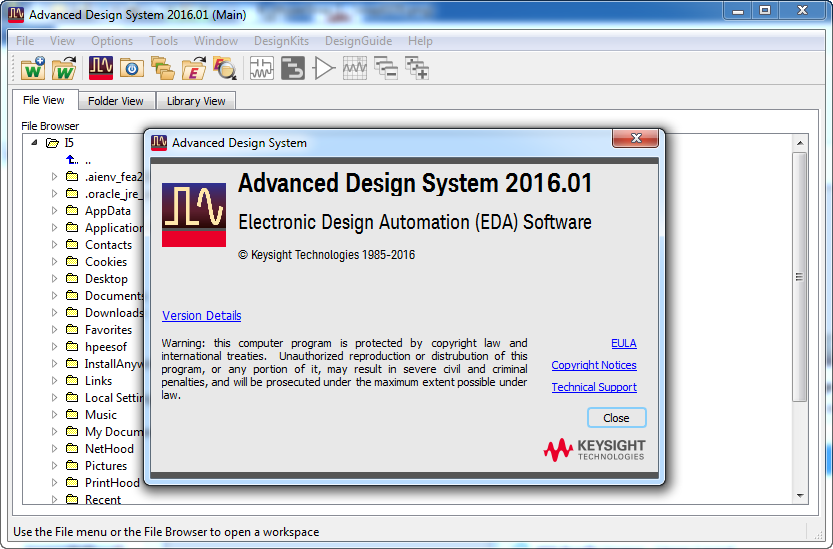This screenshot has width=833, height=549.
Task: Expand the Contacts folder node
Action: [x=54, y=244]
